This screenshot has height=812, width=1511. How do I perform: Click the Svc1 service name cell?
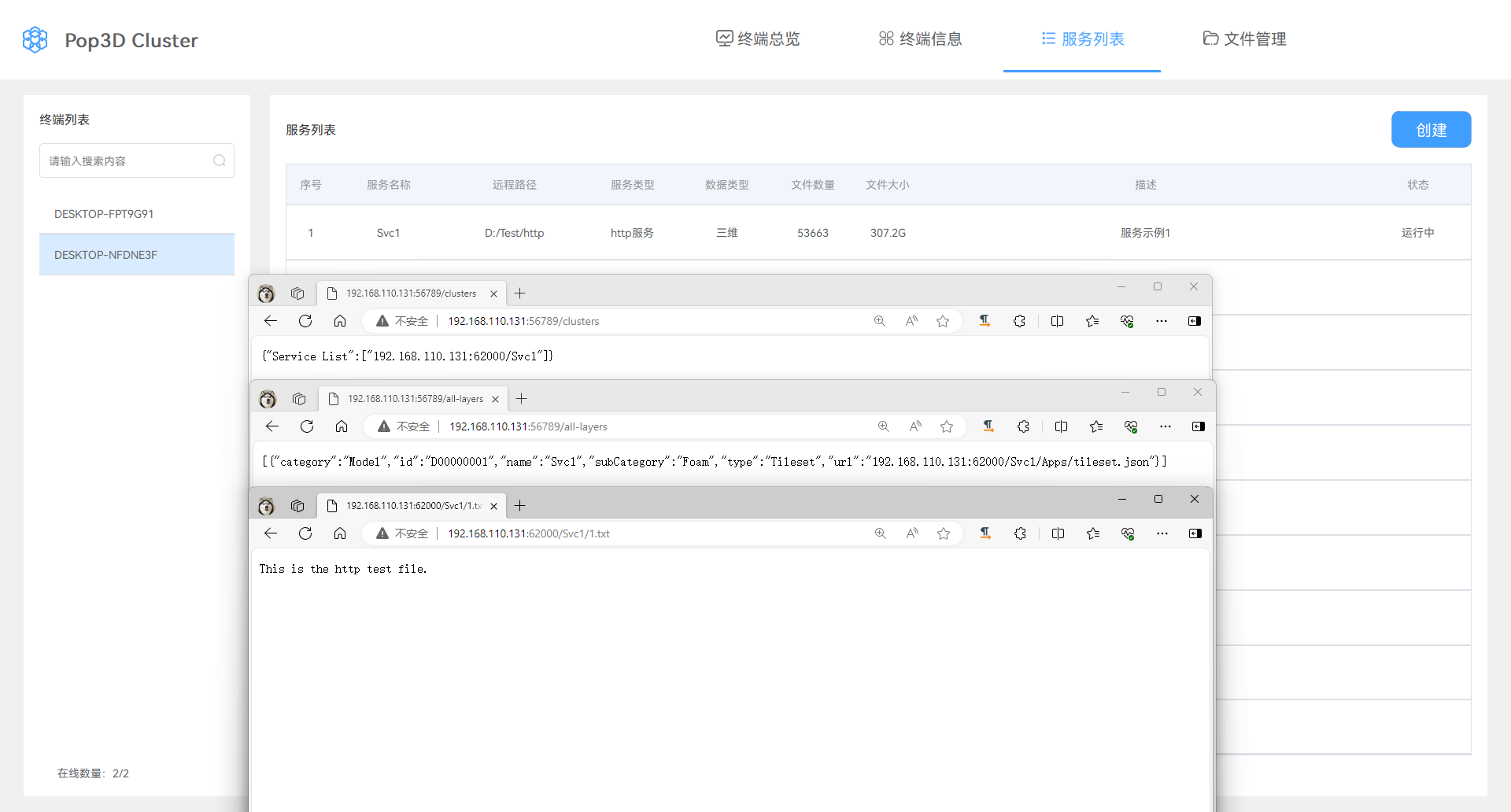tap(388, 233)
